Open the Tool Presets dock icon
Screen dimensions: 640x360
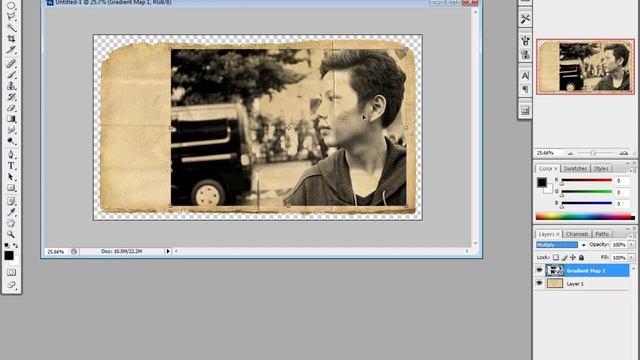525,19
